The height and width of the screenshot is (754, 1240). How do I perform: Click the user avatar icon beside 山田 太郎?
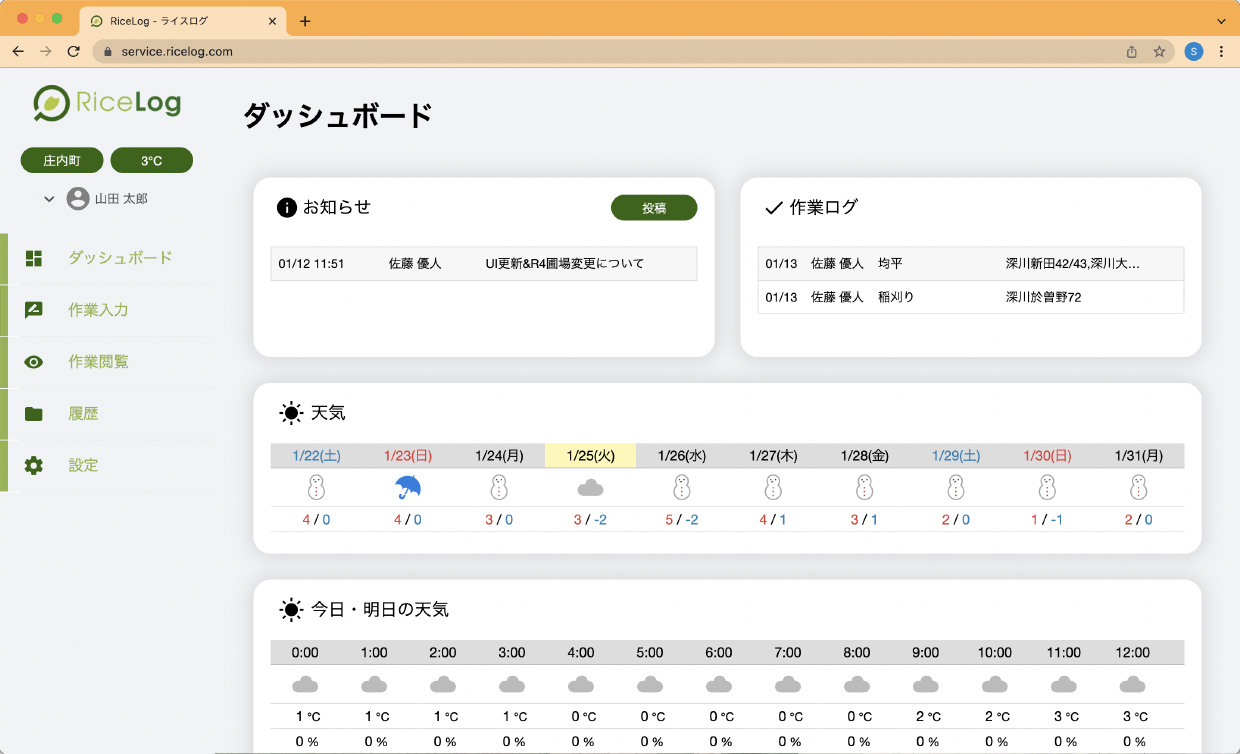78,199
